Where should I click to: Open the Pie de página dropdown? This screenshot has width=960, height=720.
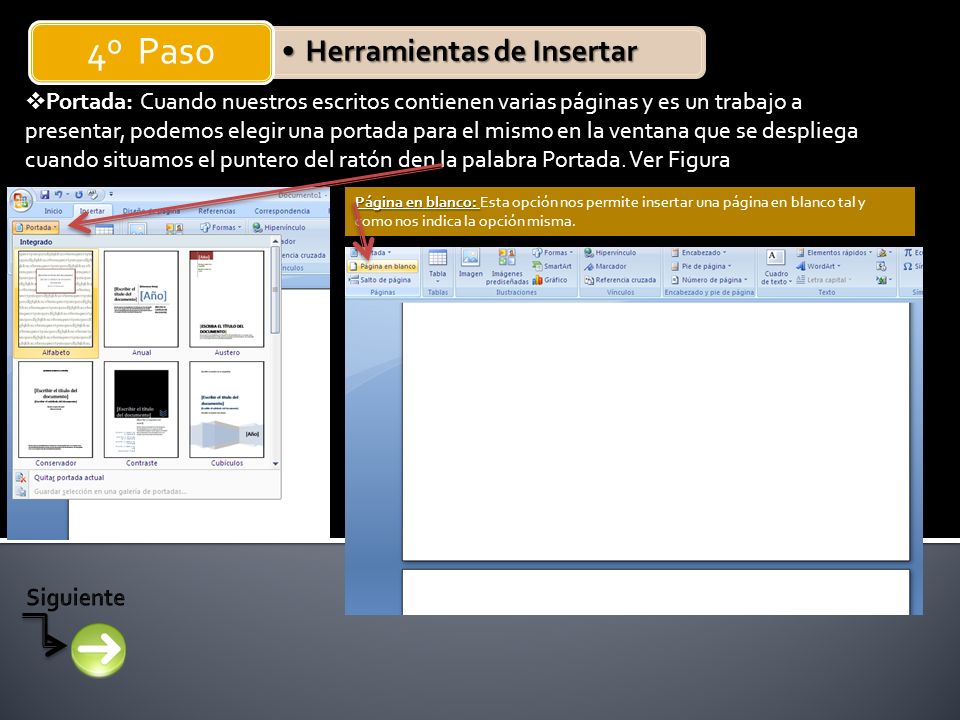[701, 266]
